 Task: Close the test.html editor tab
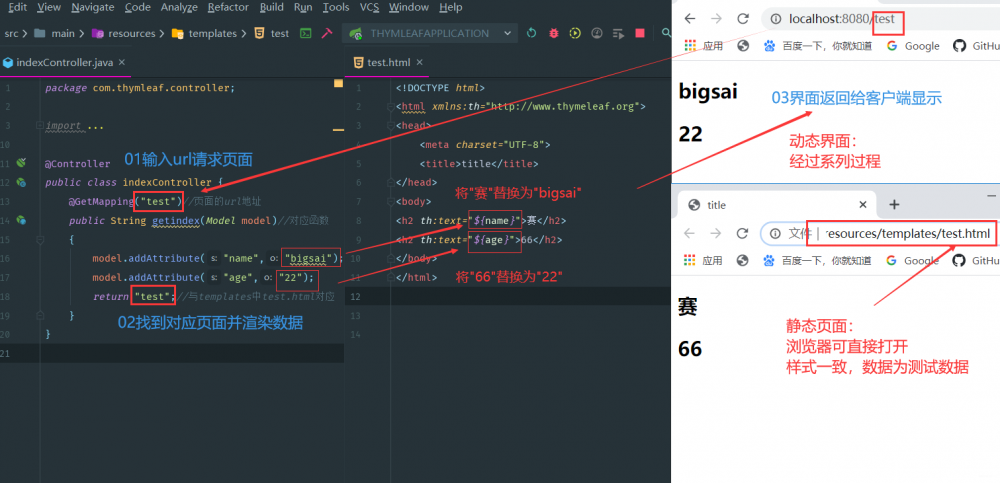click(x=419, y=62)
